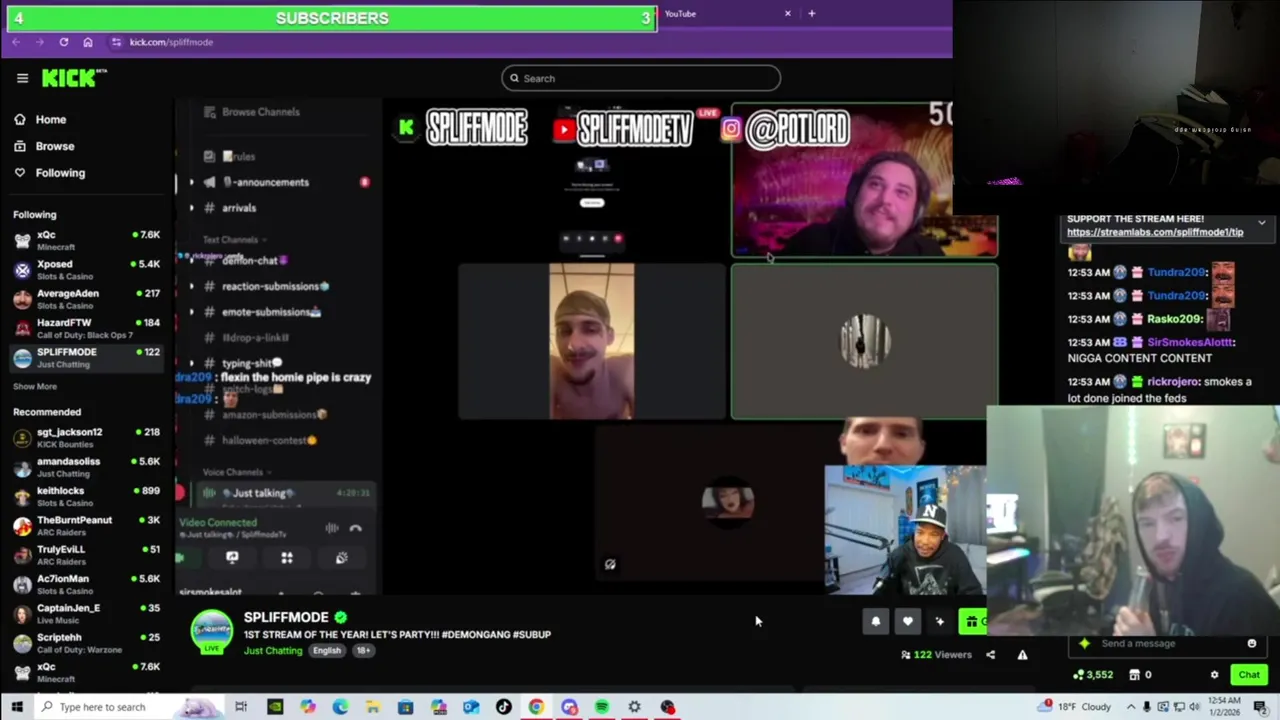Open a new browser tab
The width and height of the screenshot is (1280, 720).
click(812, 14)
